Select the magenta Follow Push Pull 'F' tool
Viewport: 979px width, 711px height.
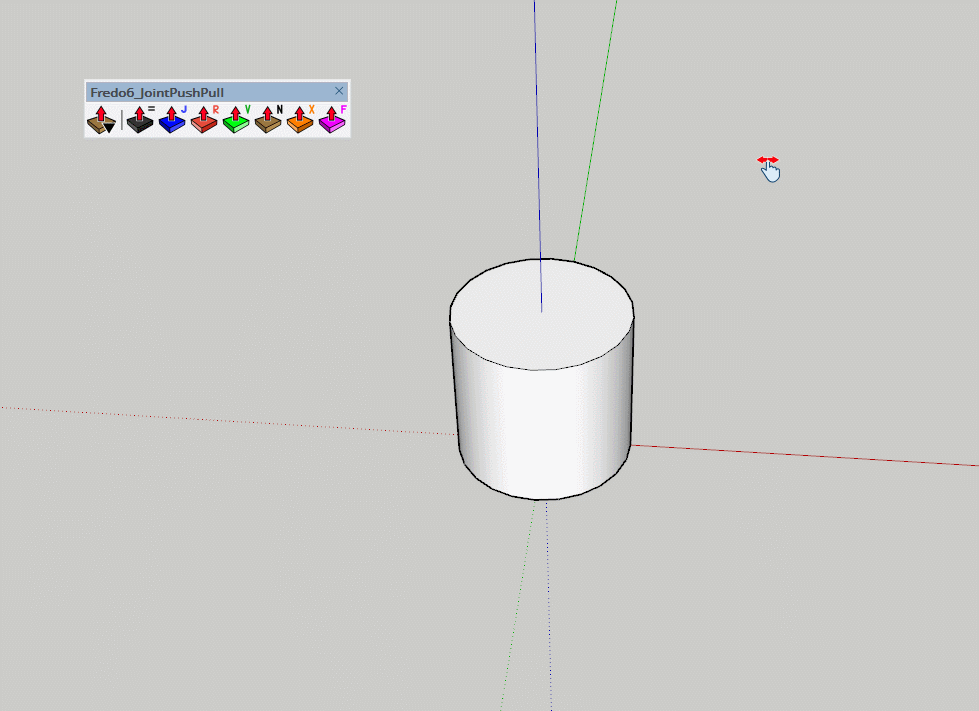click(332, 119)
